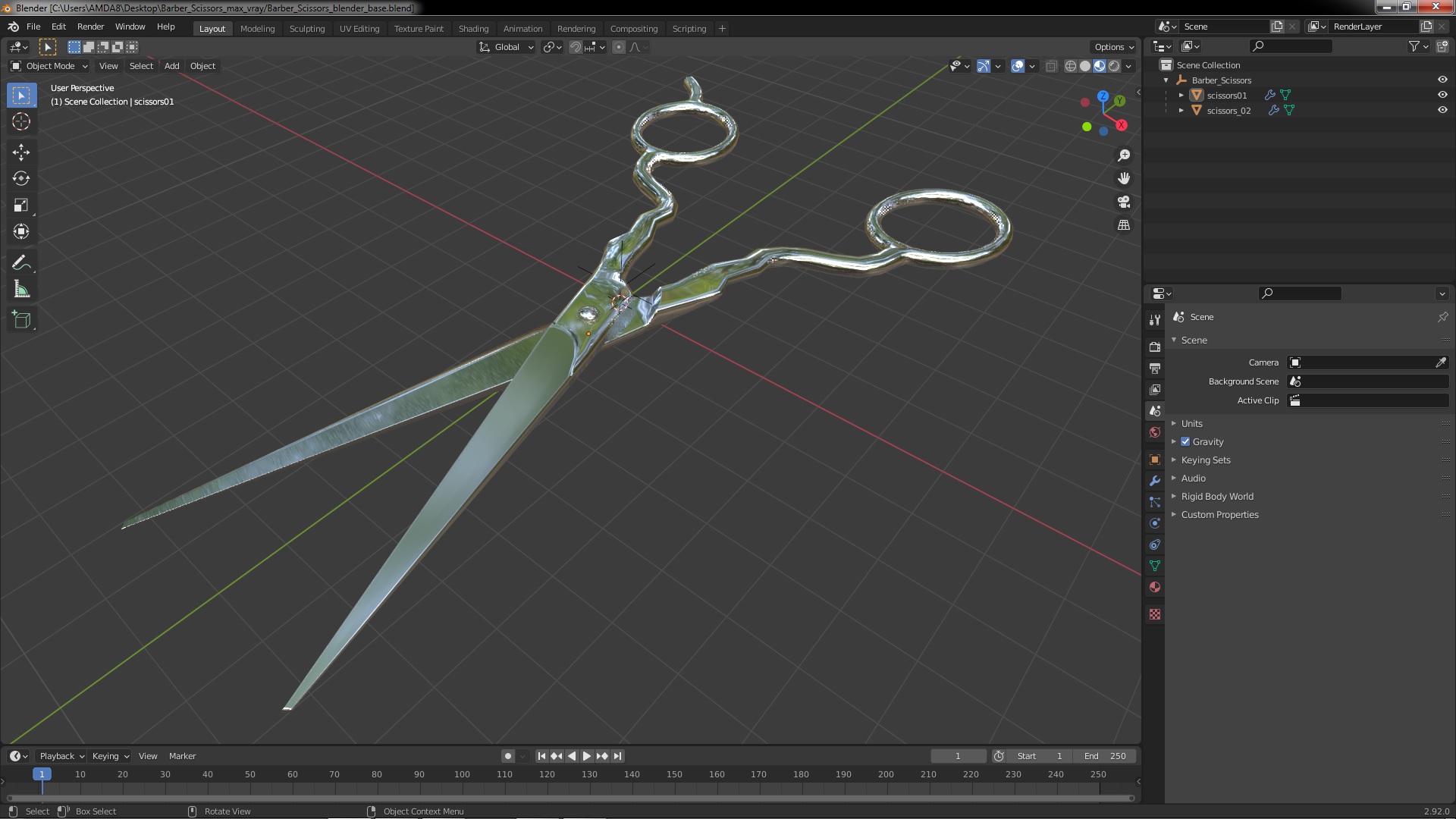Select the Rotate tool in the toolbar

(21, 179)
